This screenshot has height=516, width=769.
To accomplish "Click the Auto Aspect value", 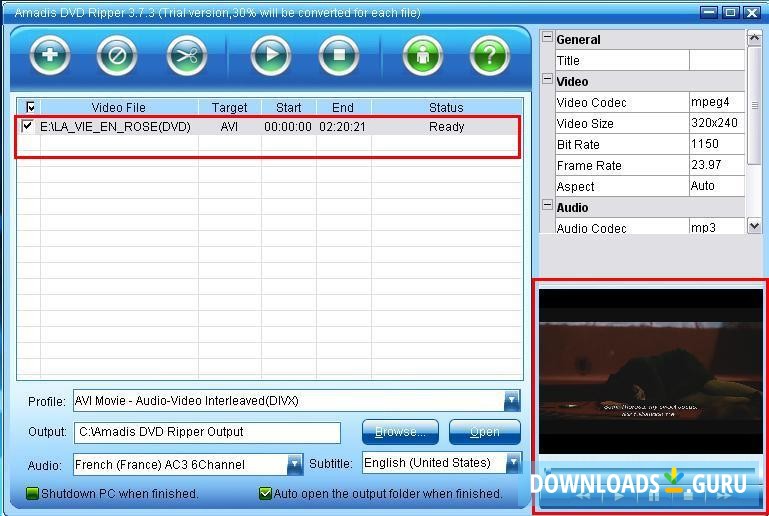I will pos(717,186).
